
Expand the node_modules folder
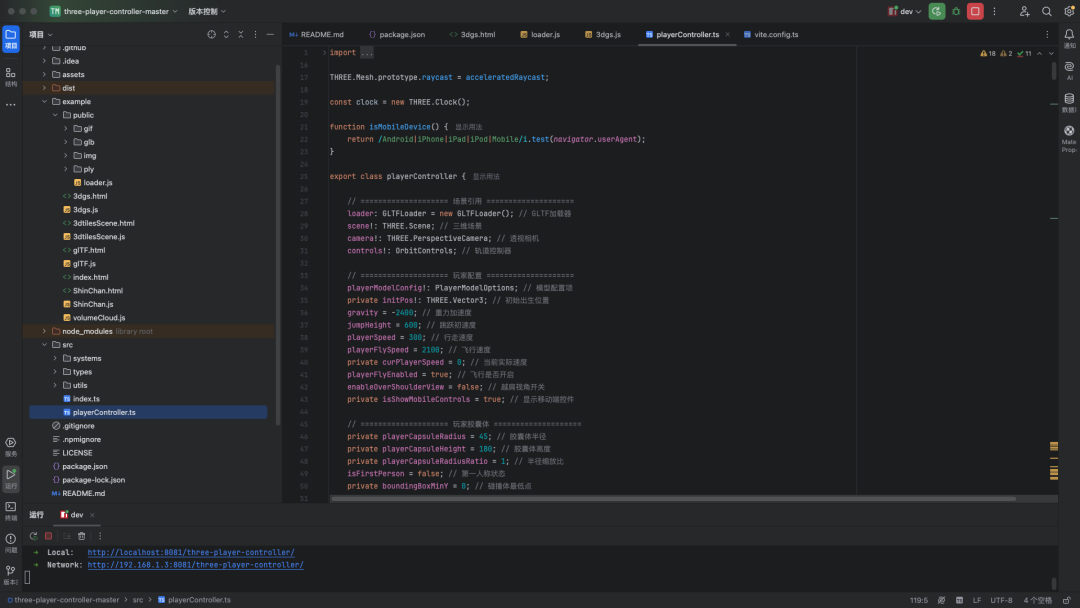point(44,331)
